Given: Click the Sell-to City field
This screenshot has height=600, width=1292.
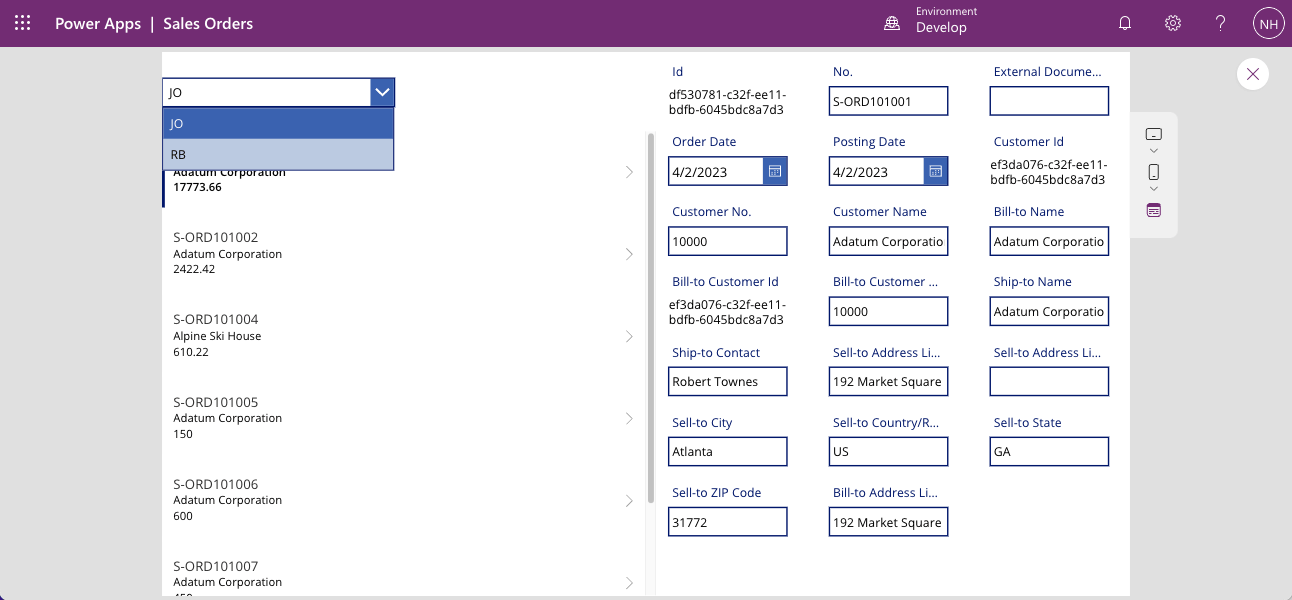Looking at the screenshot, I should coord(728,451).
